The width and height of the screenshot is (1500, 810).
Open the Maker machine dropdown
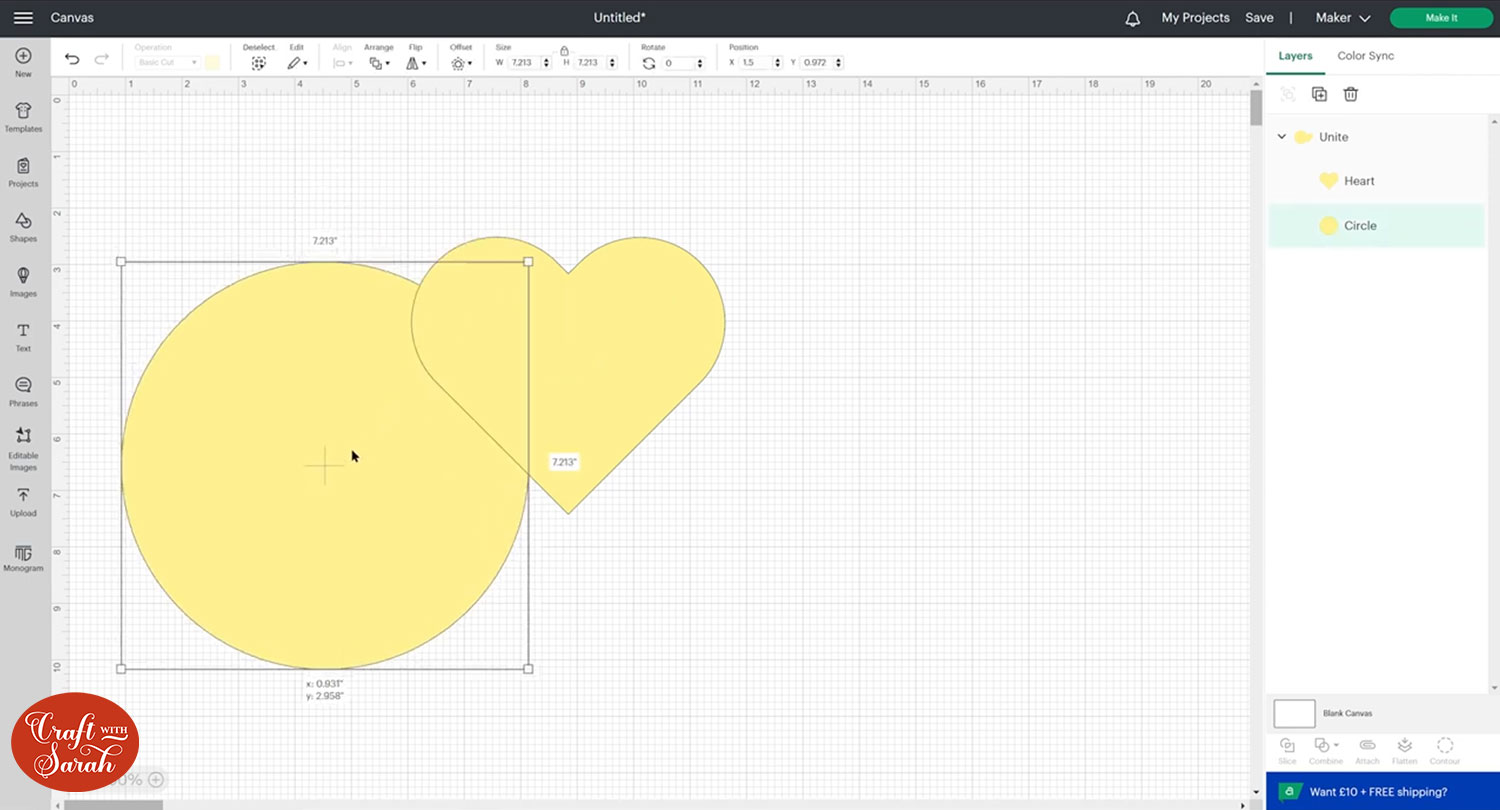tap(1342, 18)
